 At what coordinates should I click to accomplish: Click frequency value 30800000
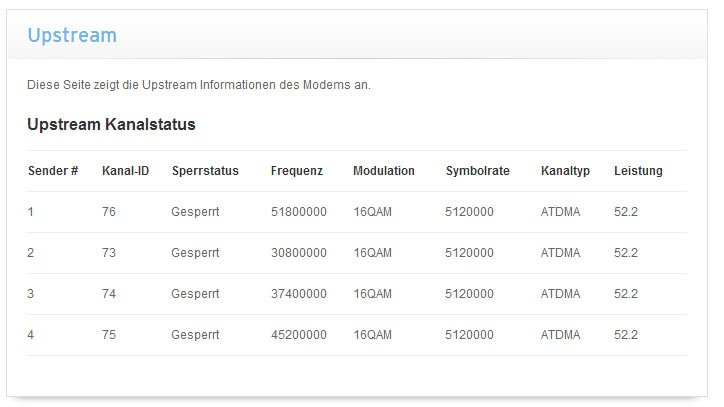coord(299,253)
